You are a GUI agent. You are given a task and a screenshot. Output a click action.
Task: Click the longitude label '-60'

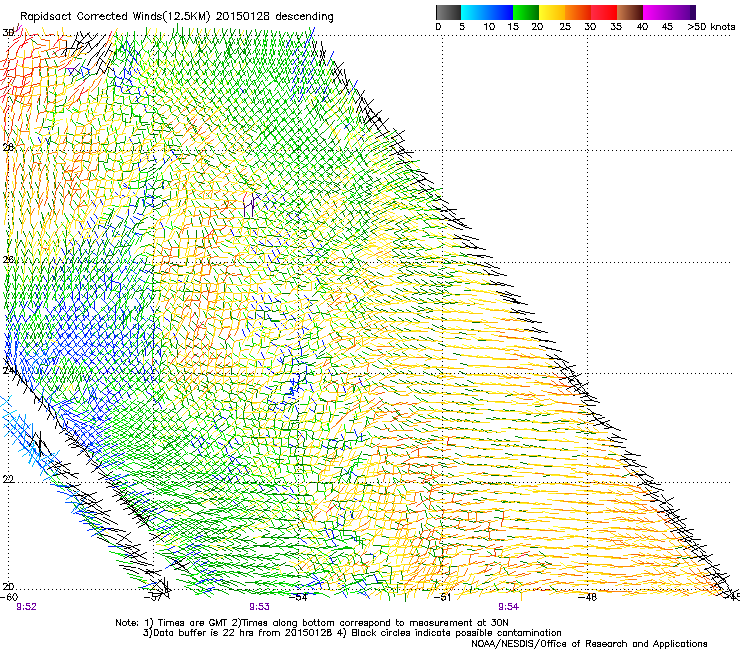(x=8, y=597)
